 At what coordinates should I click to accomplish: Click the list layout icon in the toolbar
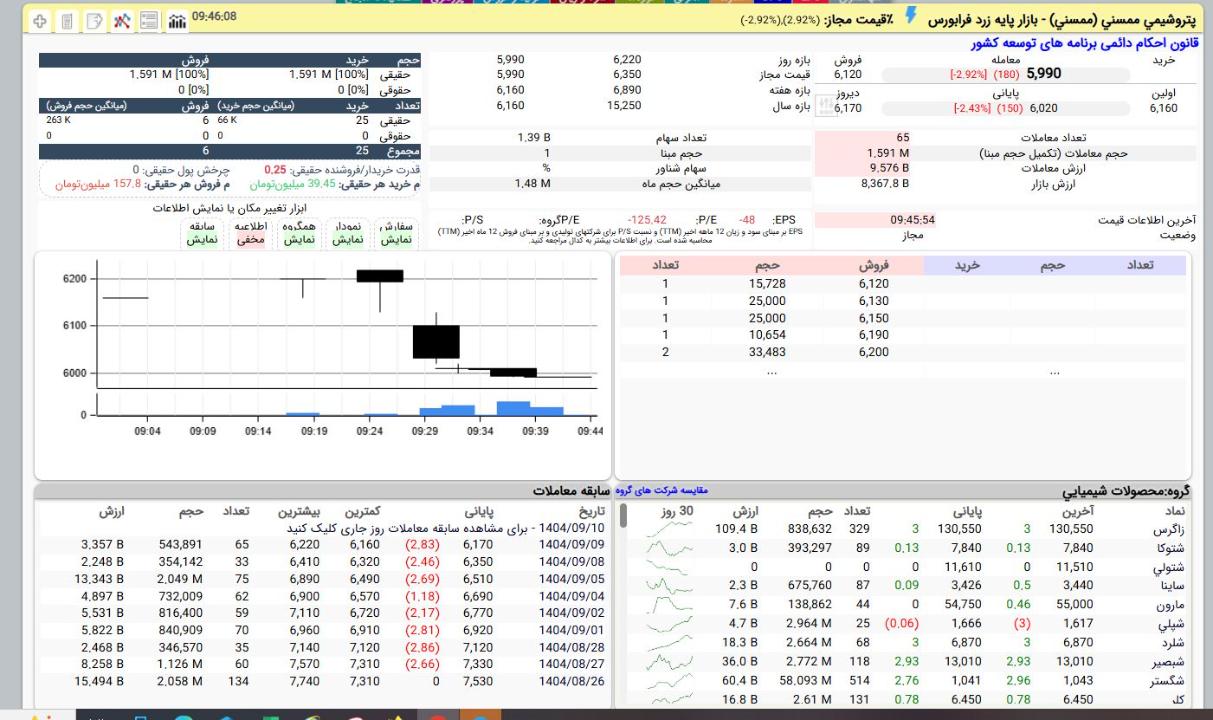149,20
